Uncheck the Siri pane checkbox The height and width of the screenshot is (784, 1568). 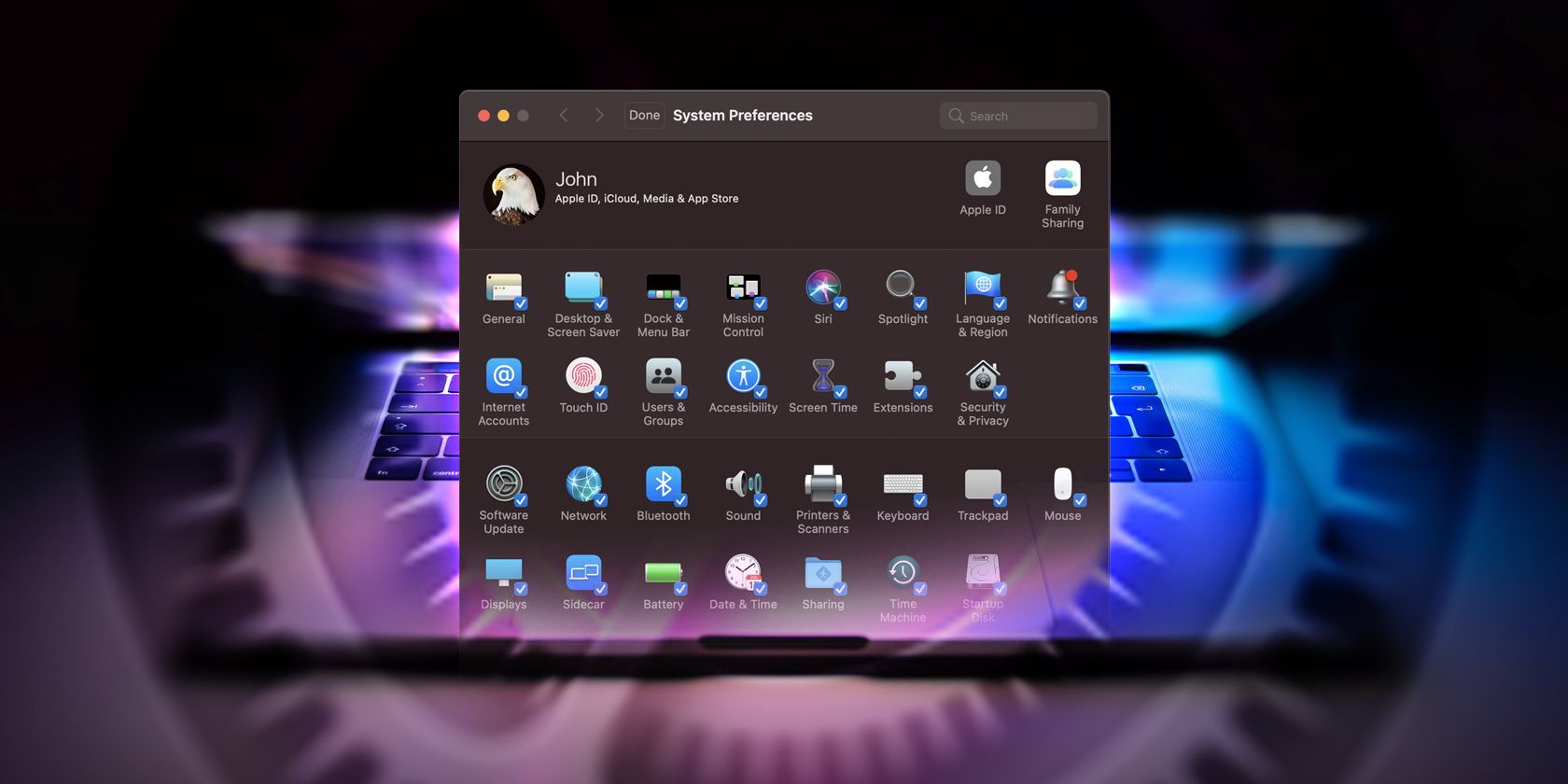(x=840, y=303)
